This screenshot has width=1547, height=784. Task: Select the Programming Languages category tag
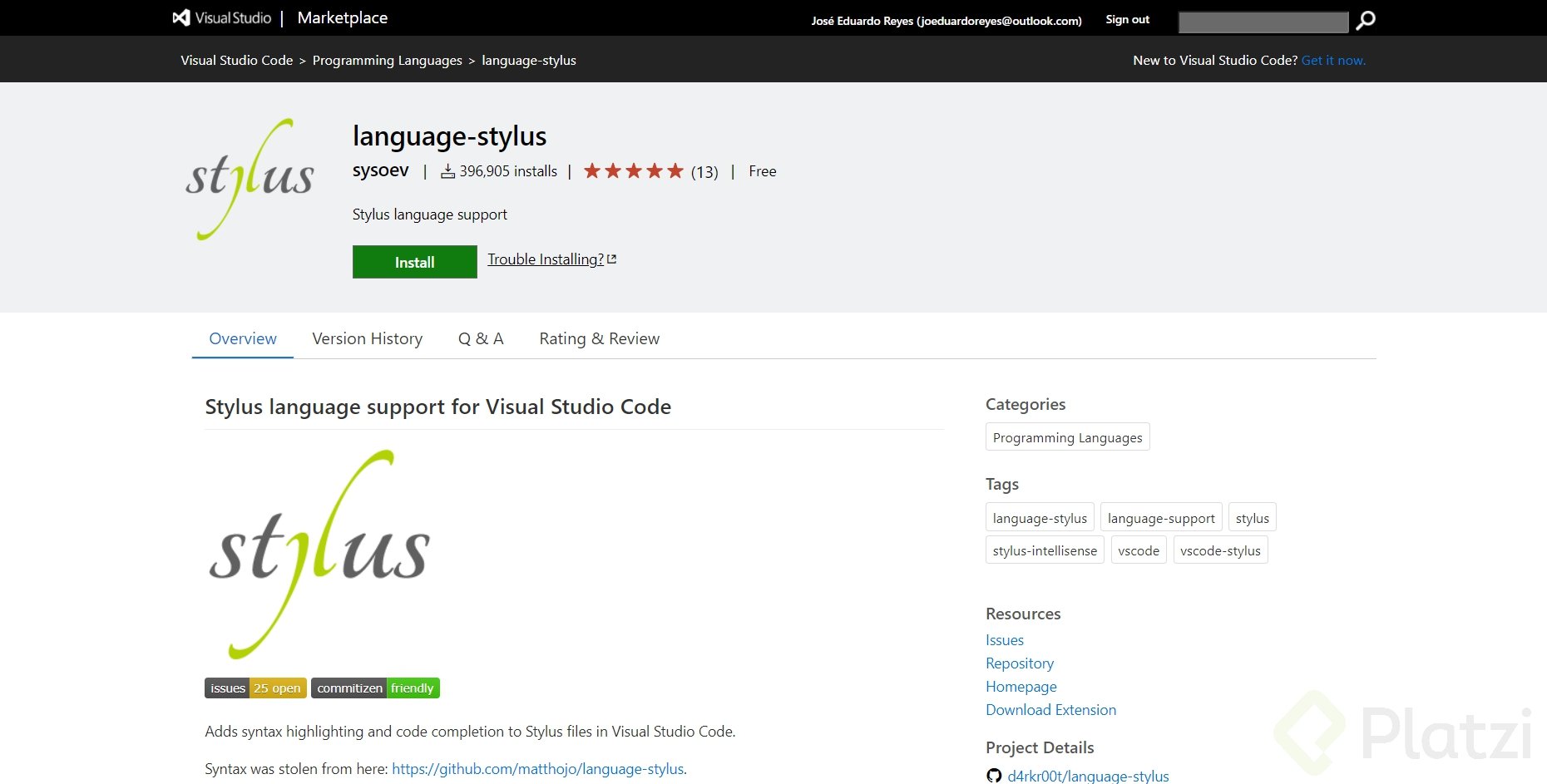point(1067,436)
